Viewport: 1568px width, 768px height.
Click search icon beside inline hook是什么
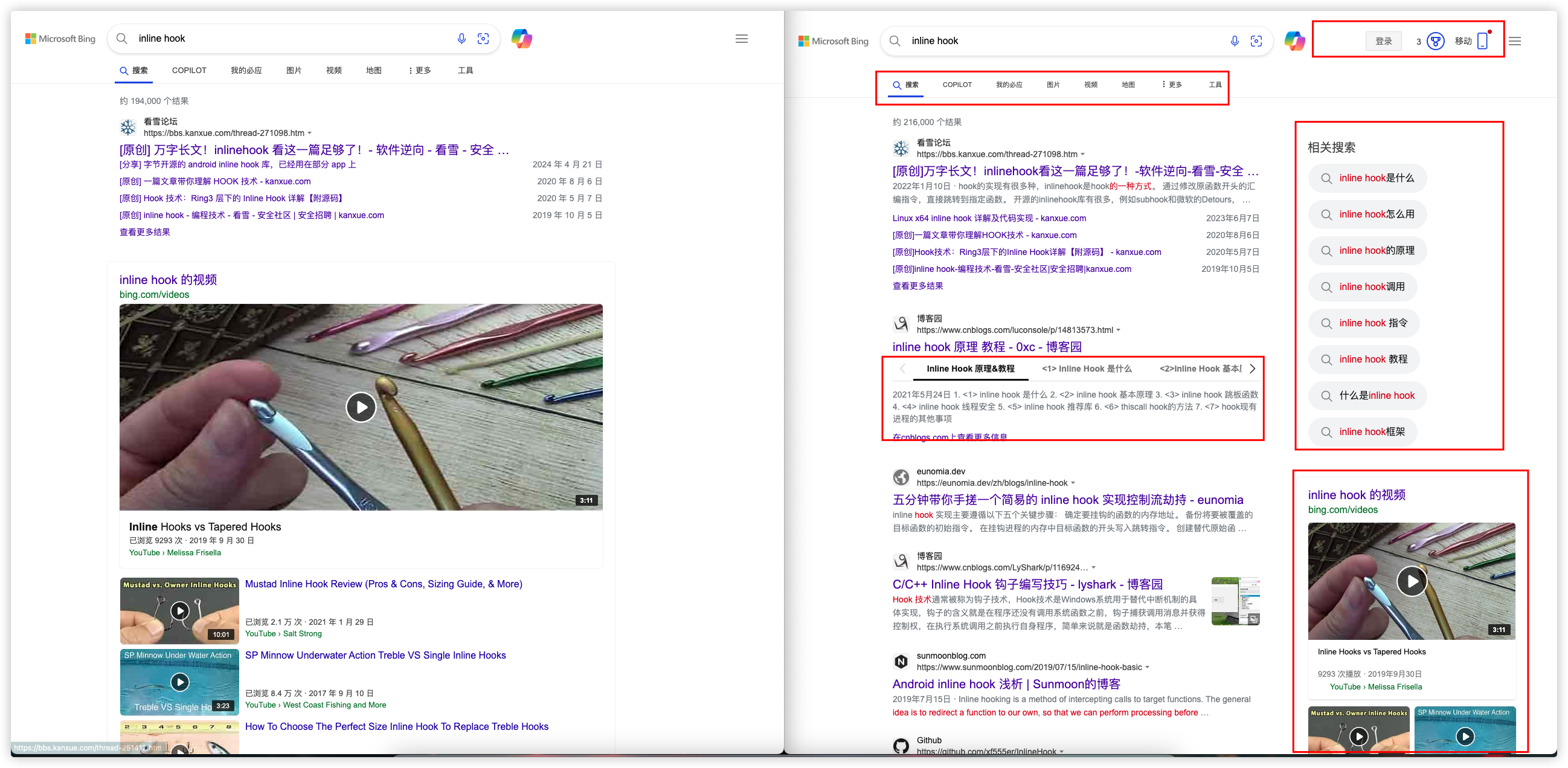(x=1326, y=178)
